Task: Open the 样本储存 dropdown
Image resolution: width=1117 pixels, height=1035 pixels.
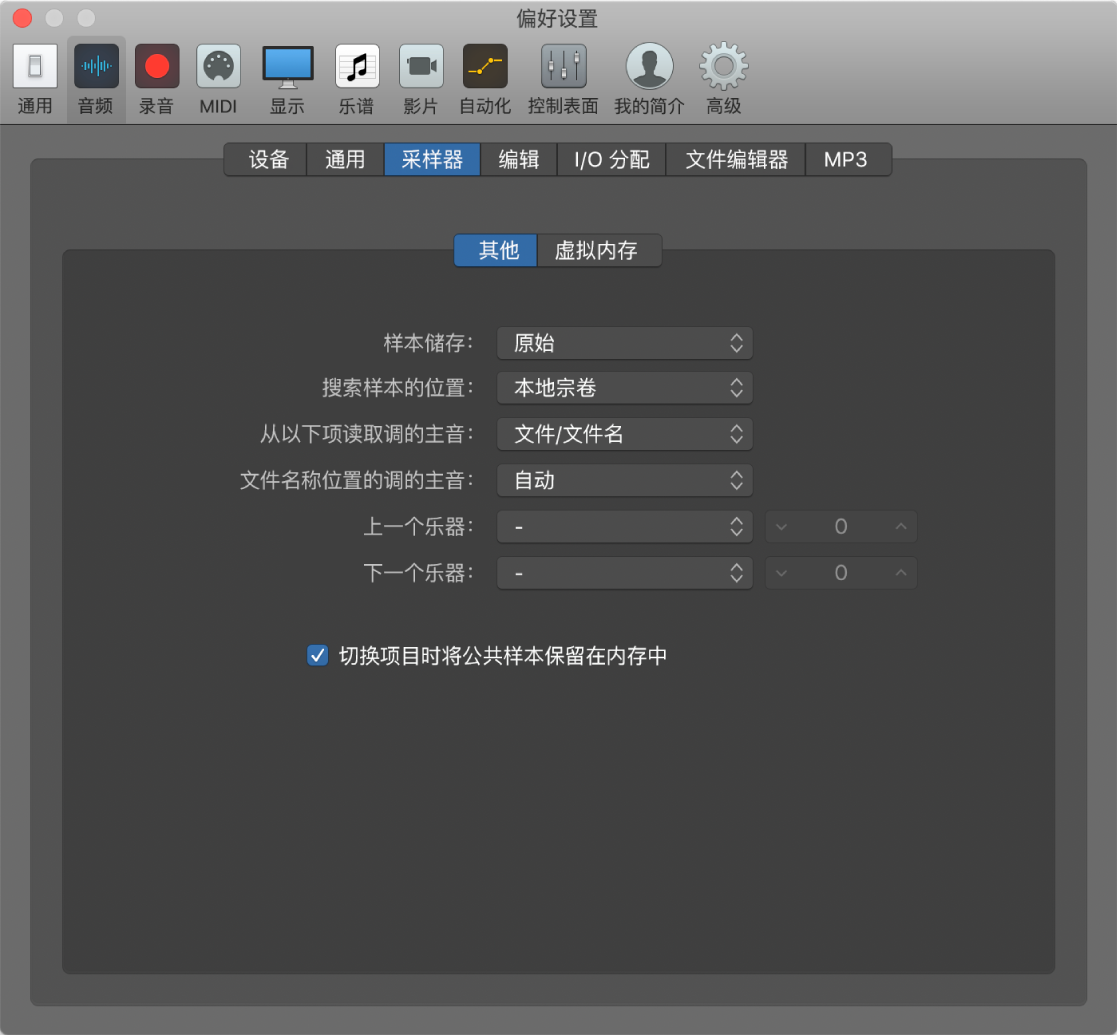Action: pyautogui.click(x=624, y=343)
